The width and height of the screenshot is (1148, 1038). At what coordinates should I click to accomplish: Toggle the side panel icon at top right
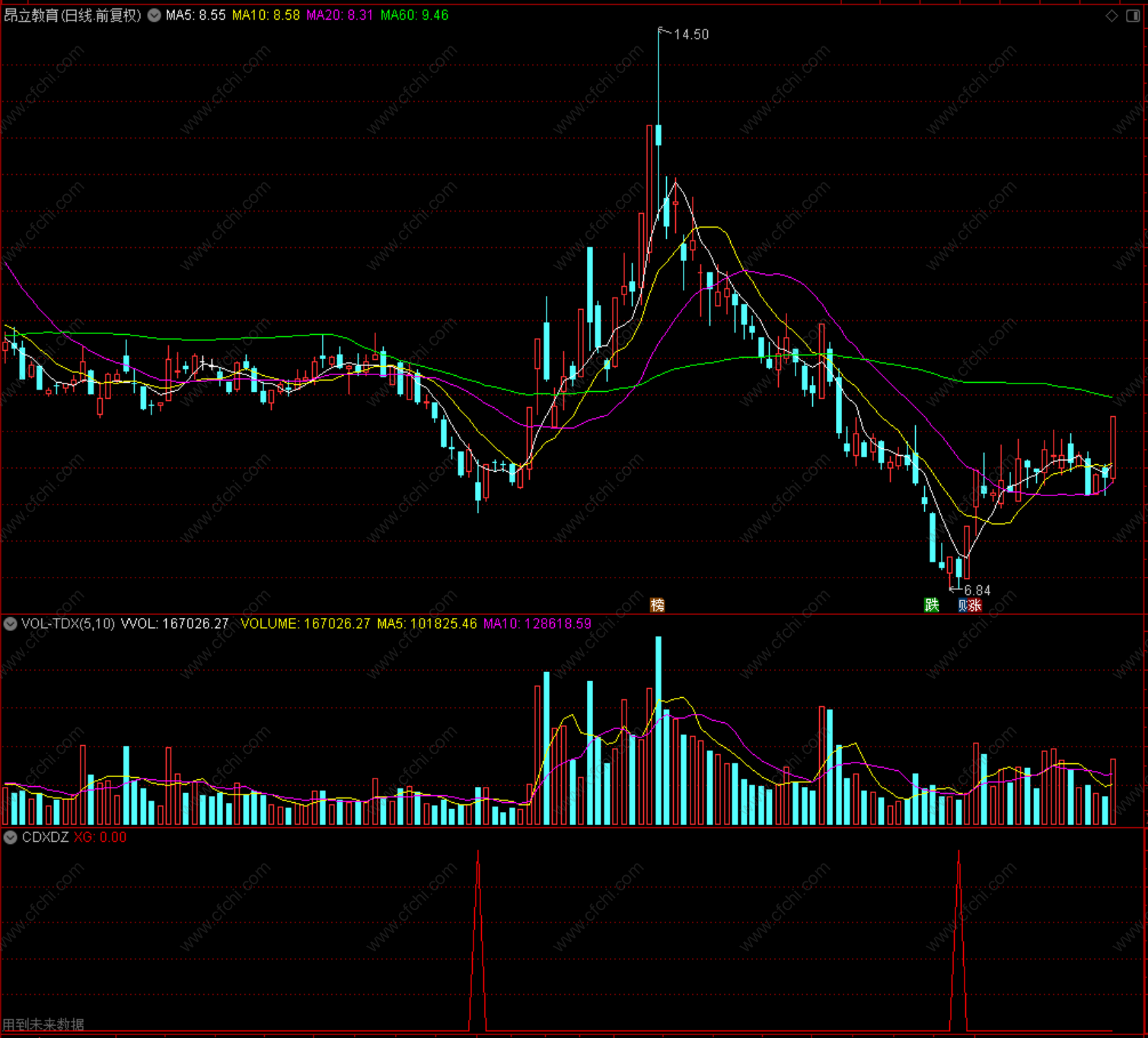click(1133, 16)
